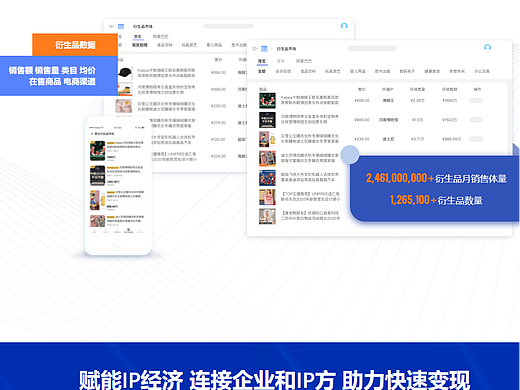Click the blue grid icon in back window
520x390 pixels.
tap(121, 26)
